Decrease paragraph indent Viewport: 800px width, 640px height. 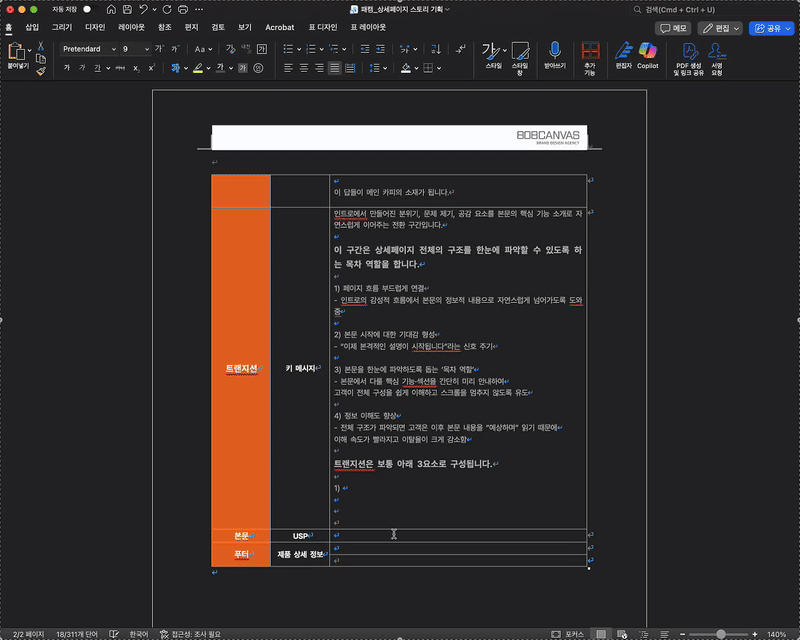(x=365, y=49)
